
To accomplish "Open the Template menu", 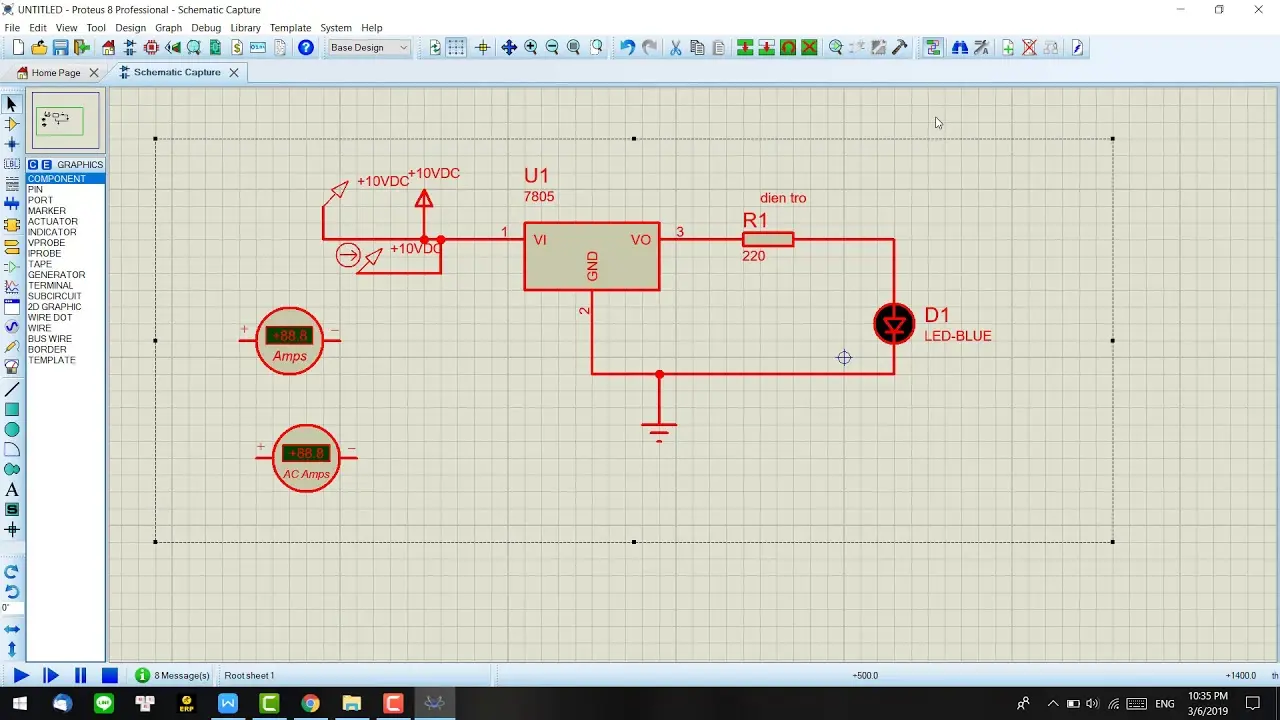I will click(x=290, y=28).
